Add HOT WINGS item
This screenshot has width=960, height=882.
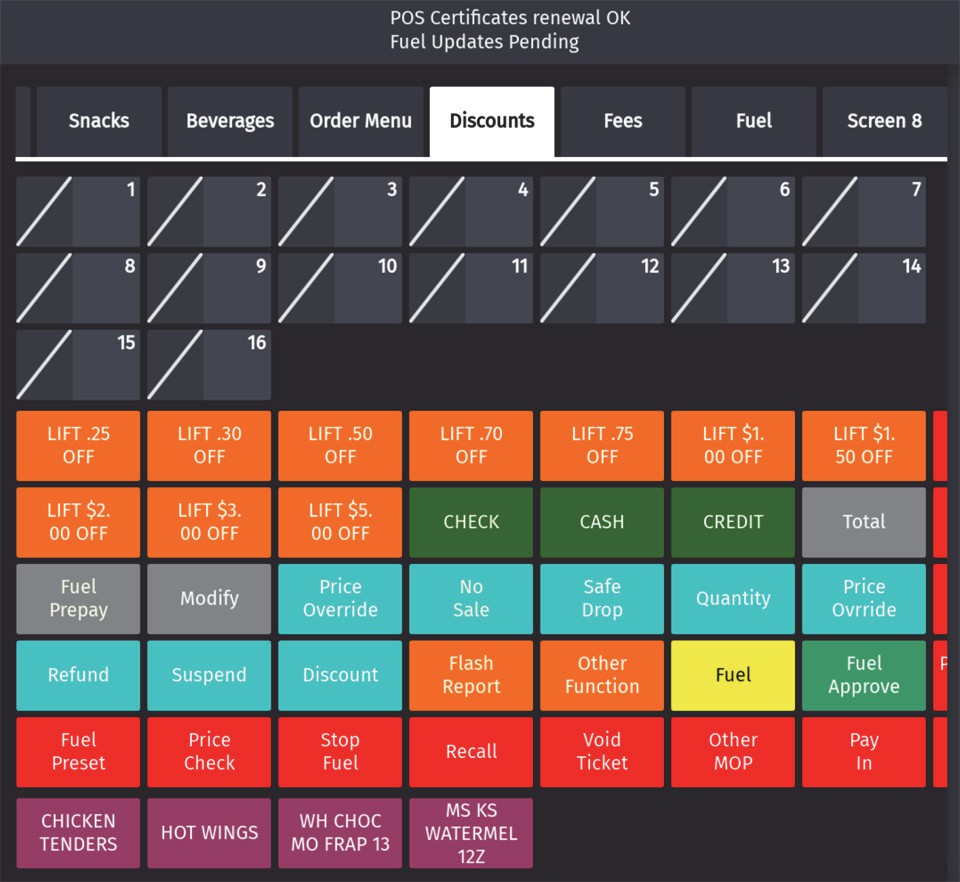[x=209, y=833]
